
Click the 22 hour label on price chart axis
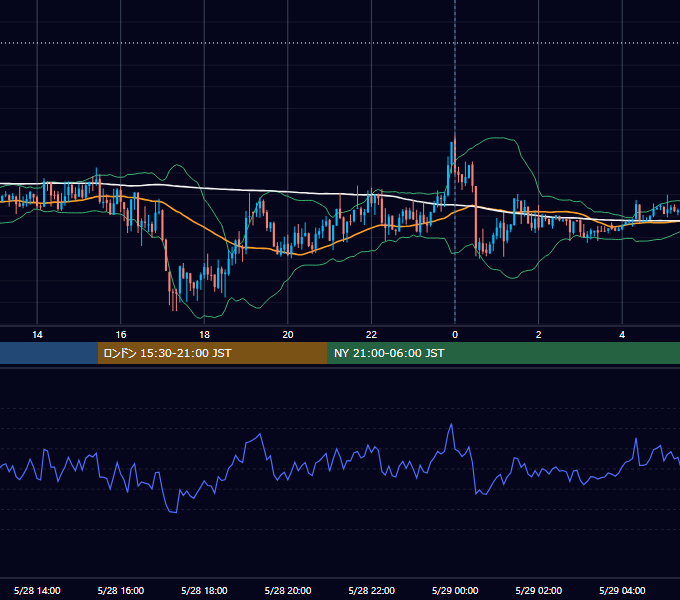pyautogui.click(x=371, y=335)
